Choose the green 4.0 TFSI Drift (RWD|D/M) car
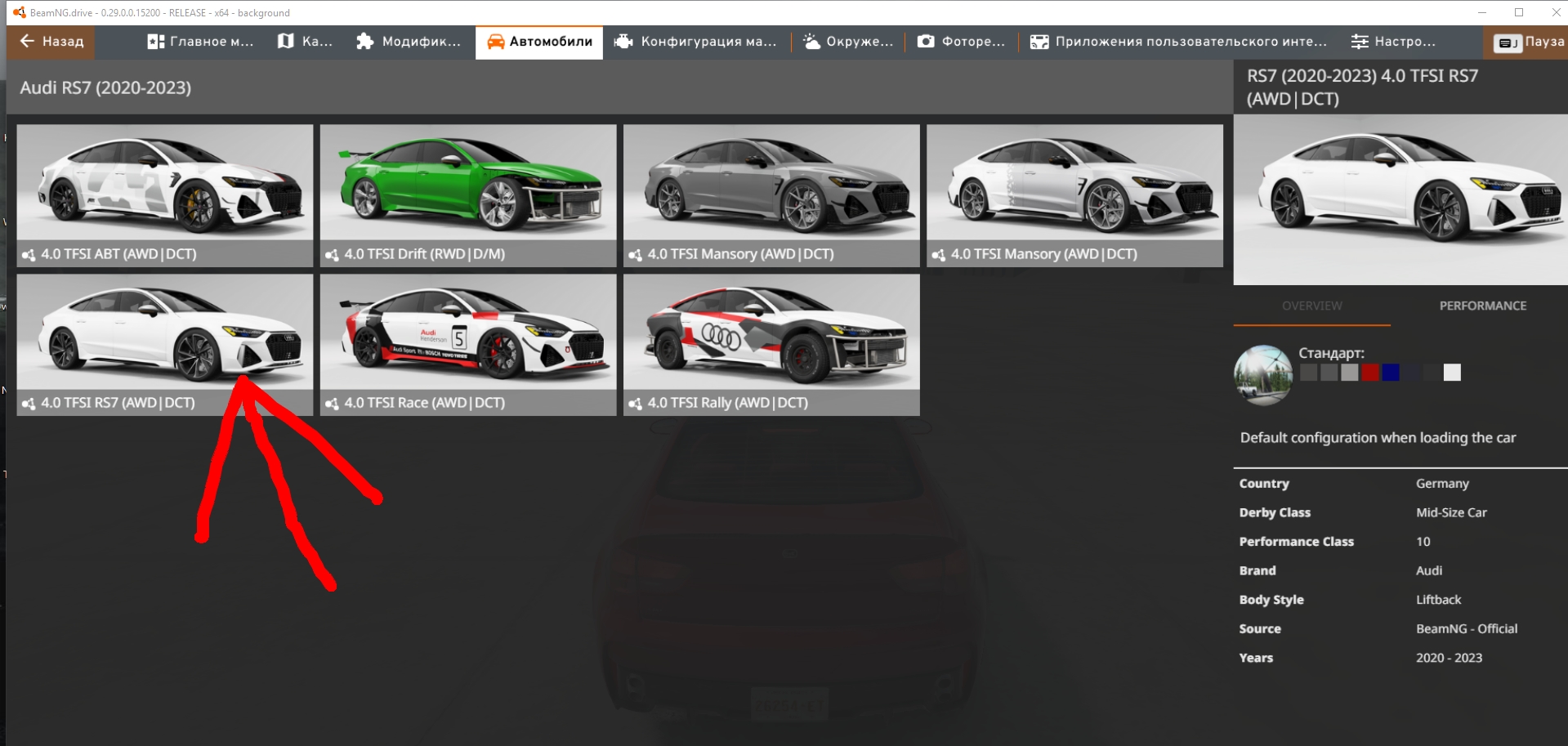Screen dimensions: 1568x746 point(468,195)
